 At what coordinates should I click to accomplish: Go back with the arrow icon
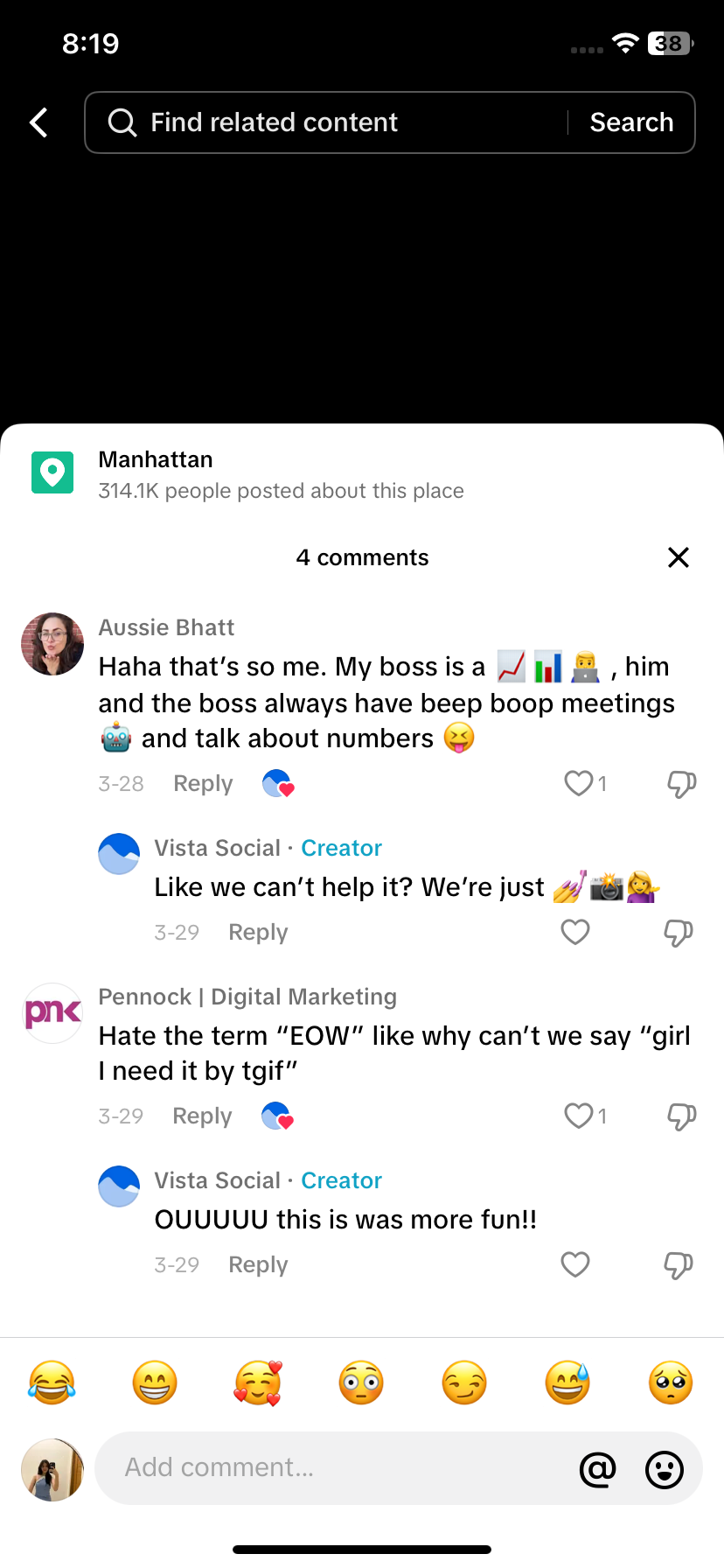(38, 122)
